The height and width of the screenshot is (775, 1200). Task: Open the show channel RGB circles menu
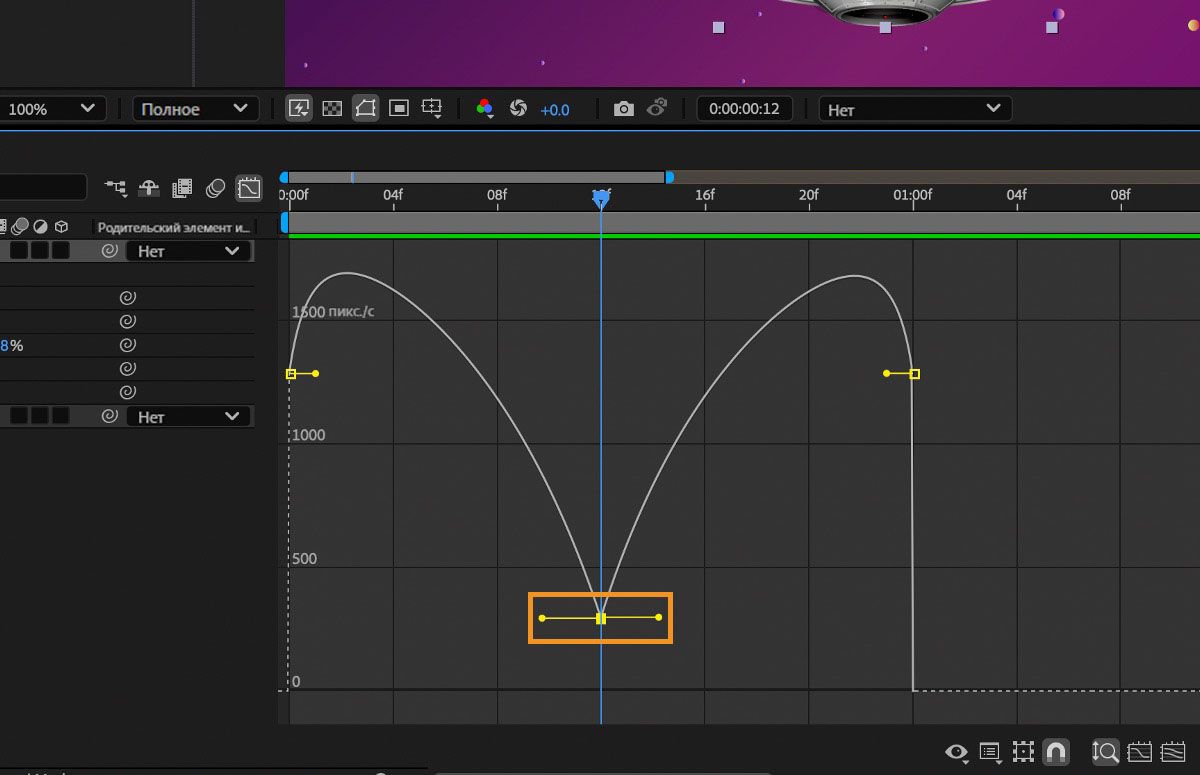485,109
